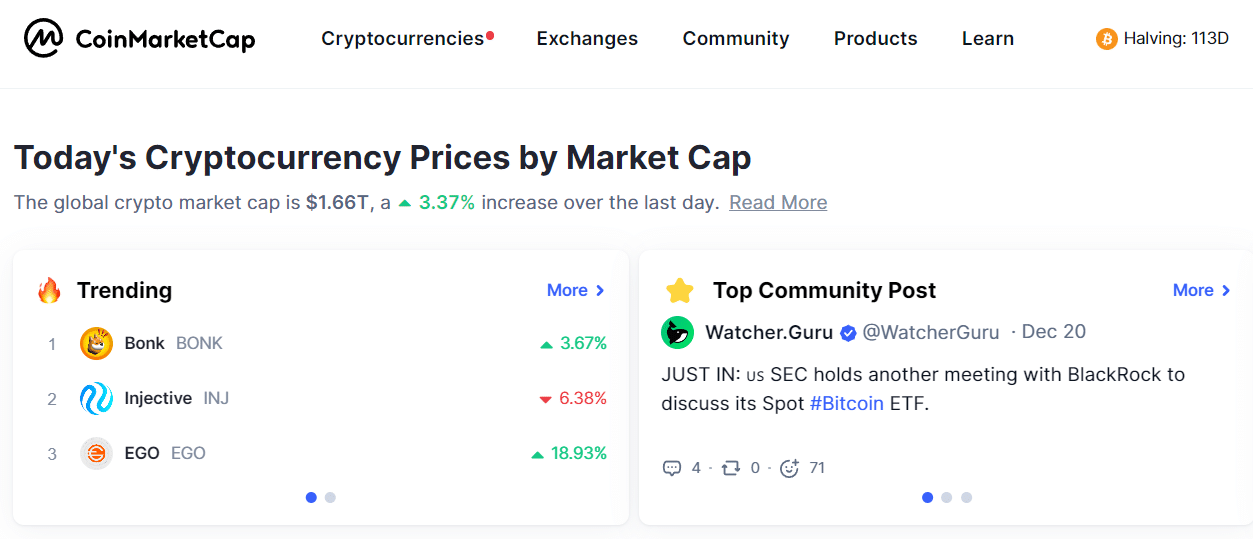Select the second Community Post carousel dot
The image size is (1253, 539).
click(946, 497)
